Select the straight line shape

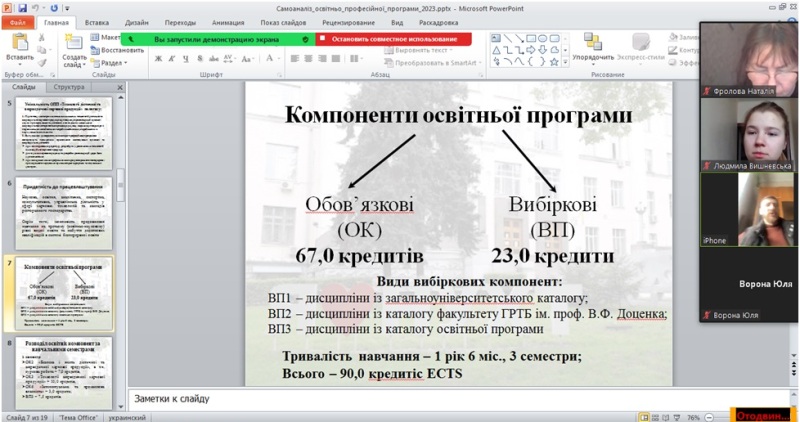tap(508, 38)
